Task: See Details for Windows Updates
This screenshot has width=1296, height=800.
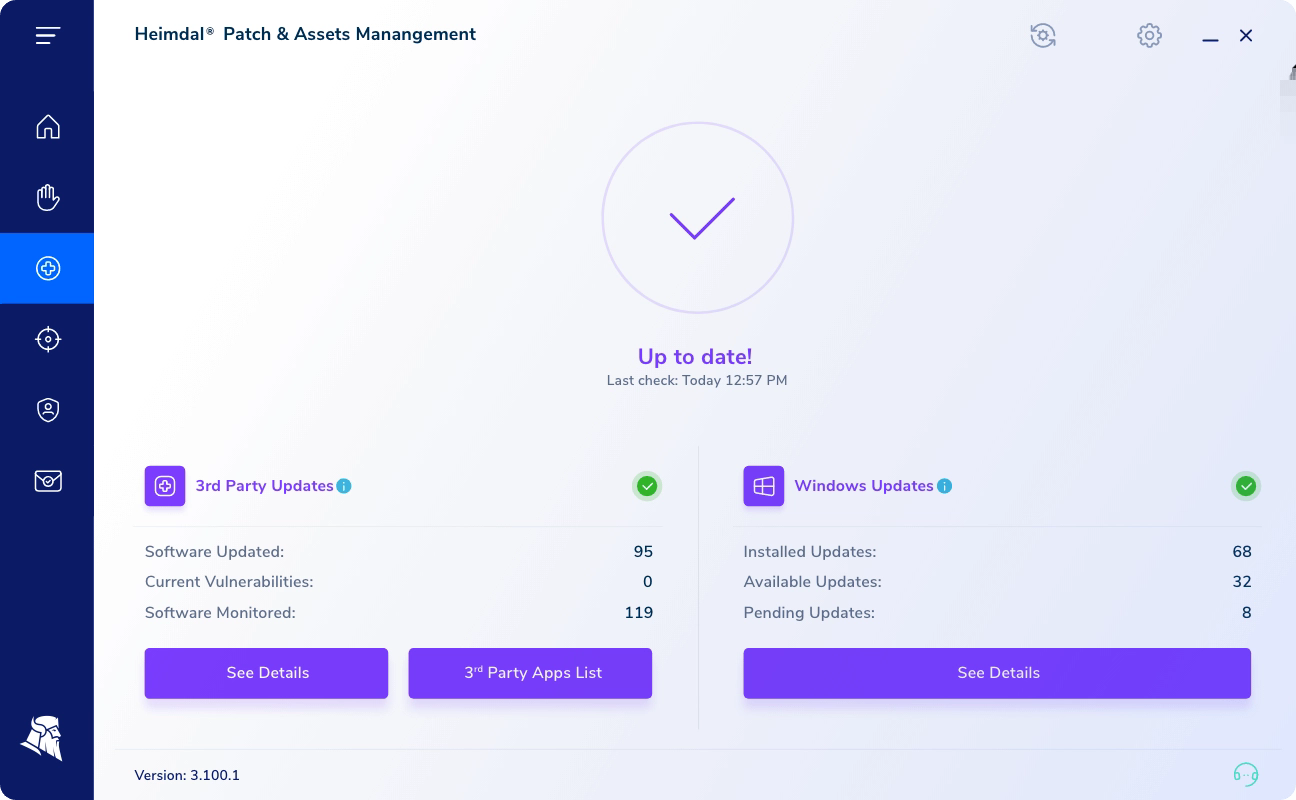Action: (997, 673)
